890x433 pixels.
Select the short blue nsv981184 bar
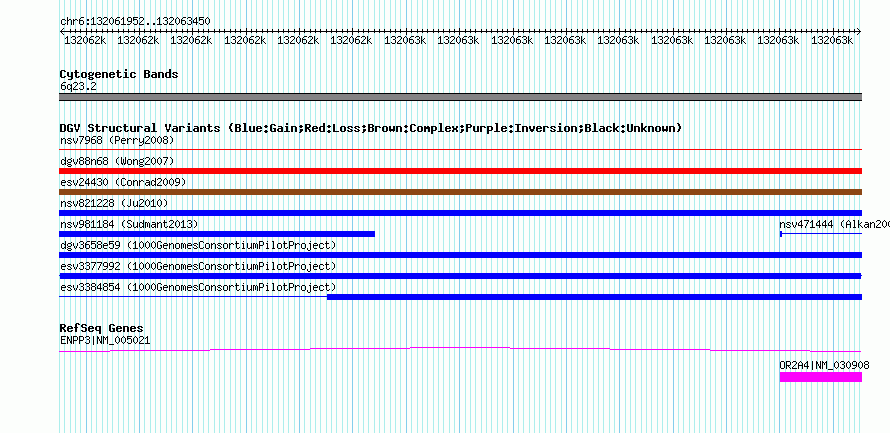point(217,234)
